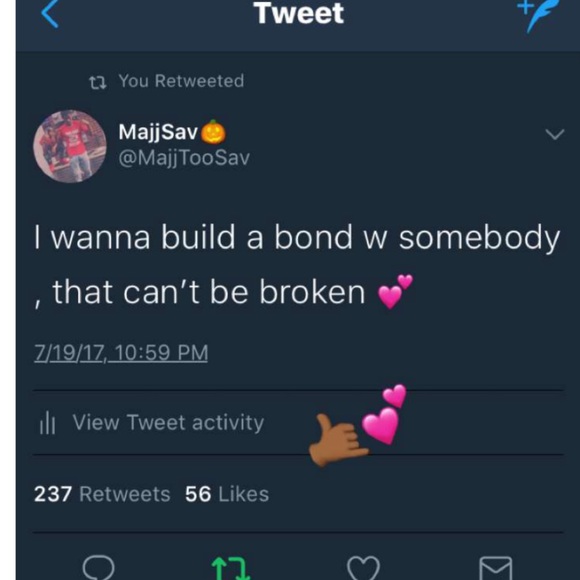
Task: Tap the small retweet icon beside You Retweeted
Action: [x=98, y=82]
